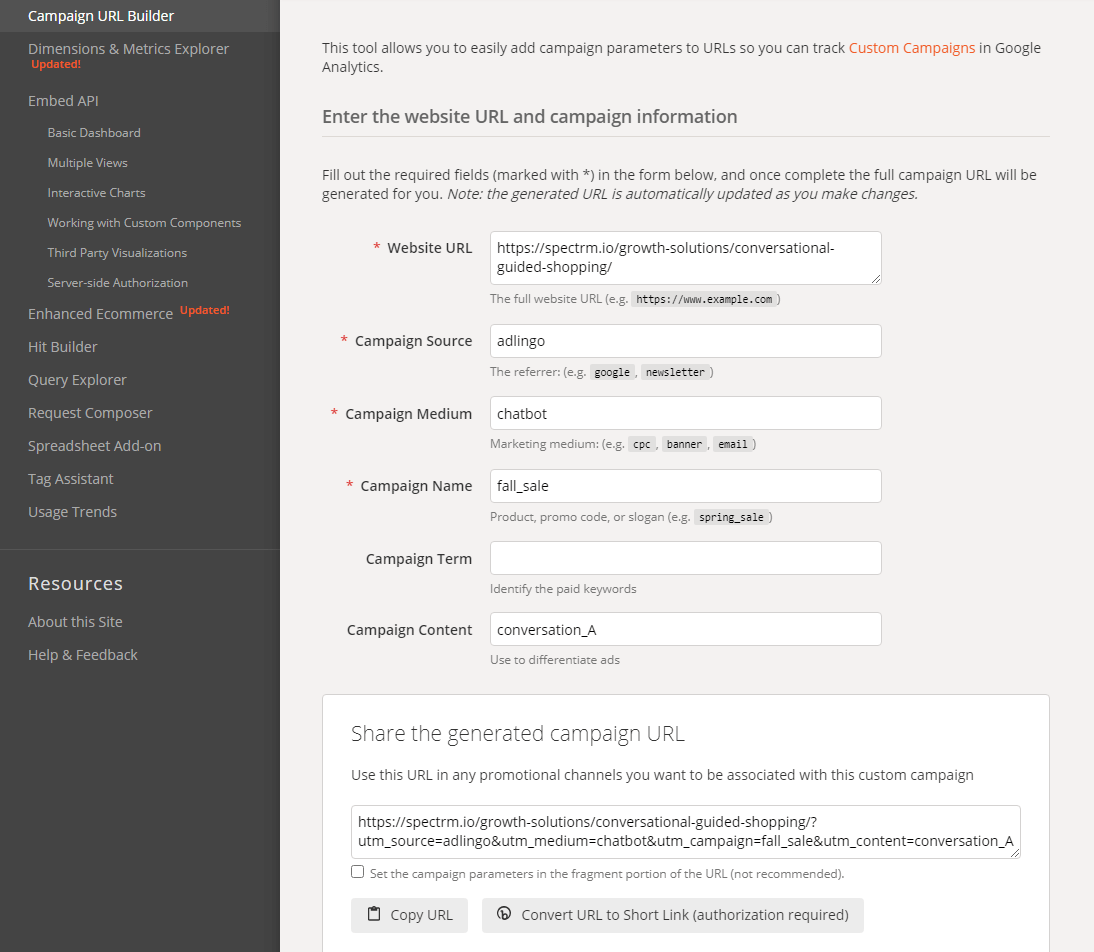Viewport: 1094px width, 952px height.
Task: Open Help & Feedback
Action: [x=83, y=655]
